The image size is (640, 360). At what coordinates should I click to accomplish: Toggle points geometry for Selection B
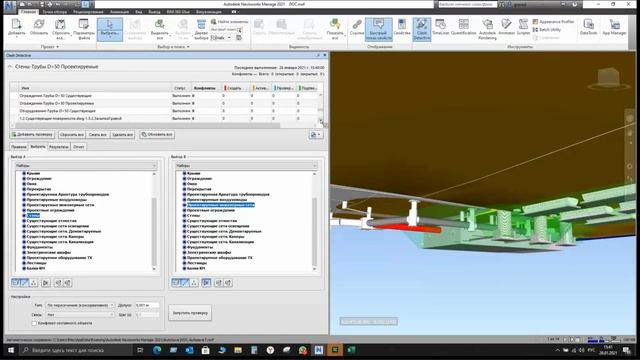[x=194, y=282]
